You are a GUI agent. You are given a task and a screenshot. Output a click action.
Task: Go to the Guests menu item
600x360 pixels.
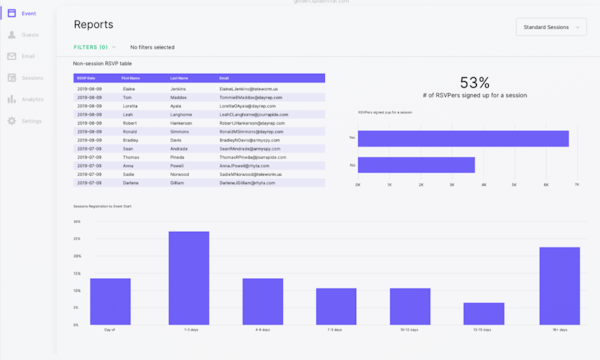(30, 35)
